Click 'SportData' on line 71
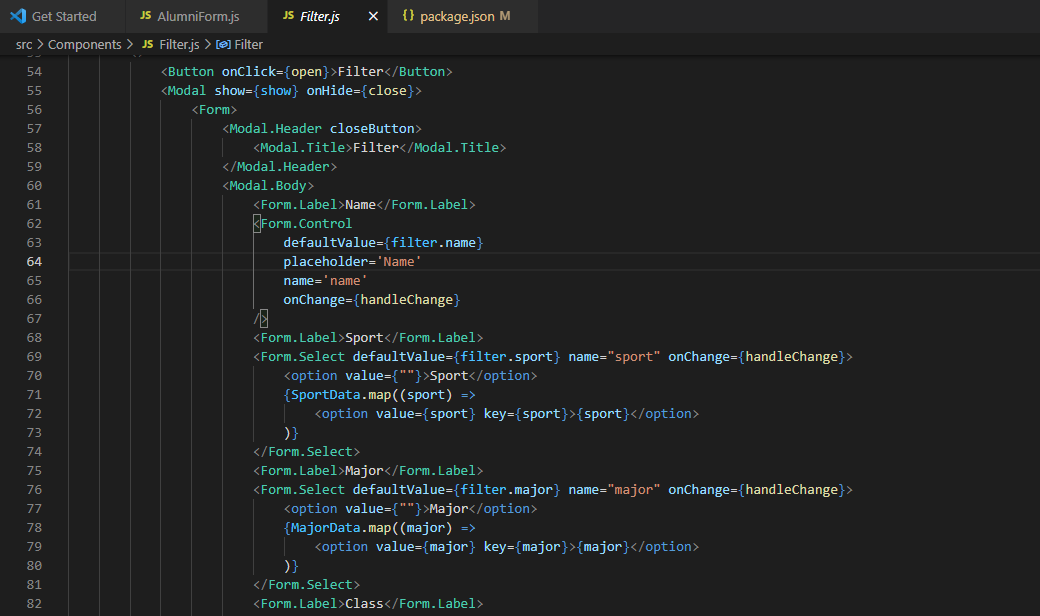The width and height of the screenshot is (1040, 616). [x=326, y=395]
